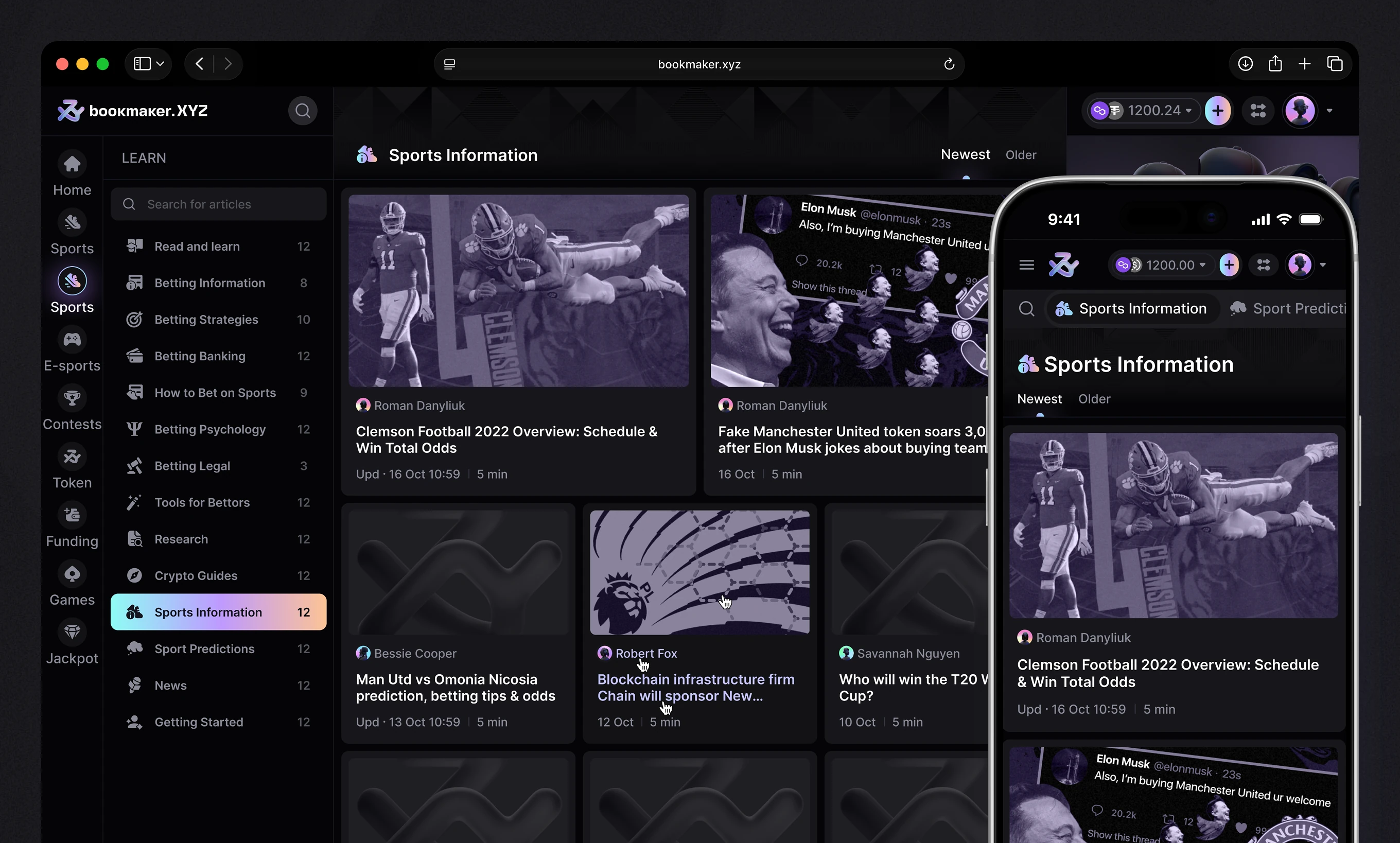Switch to the Older tab on desktop
Image resolution: width=1400 pixels, height=843 pixels.
[x=1021, y=155]
